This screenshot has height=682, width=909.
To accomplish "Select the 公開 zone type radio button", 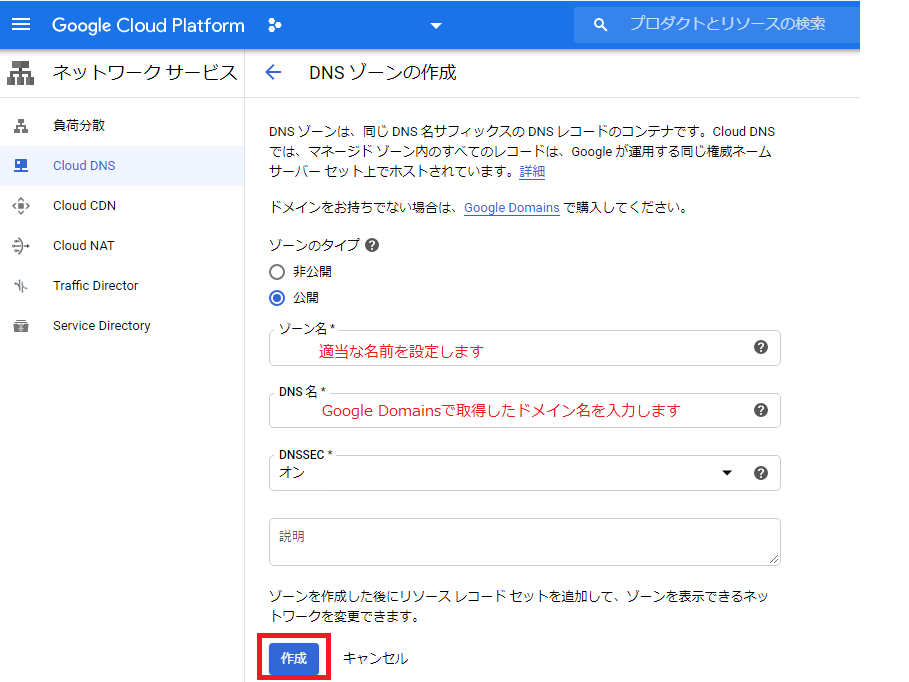I will click(276, 297).
